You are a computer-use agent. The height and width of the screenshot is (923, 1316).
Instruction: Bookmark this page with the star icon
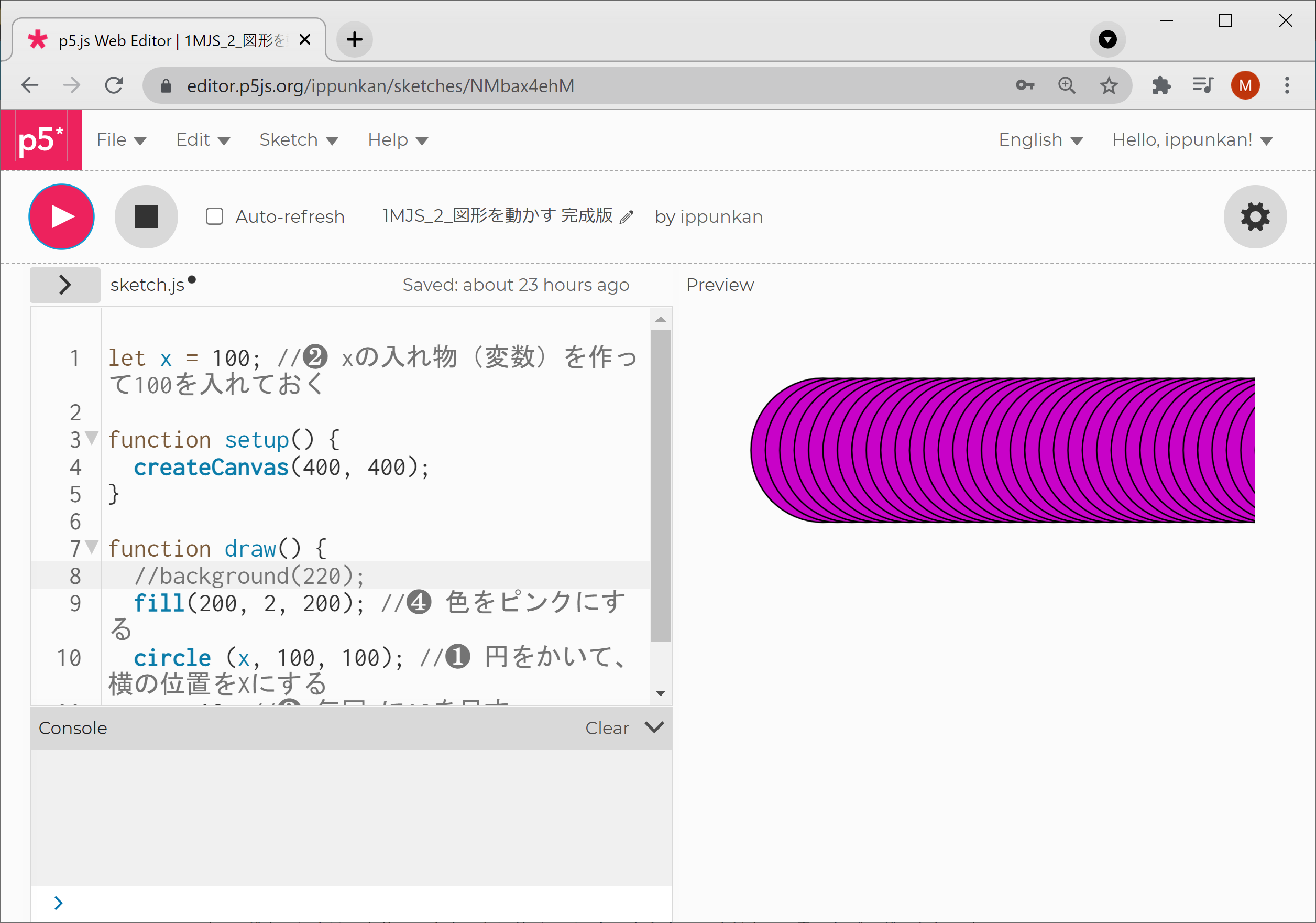click(1109, 85)
